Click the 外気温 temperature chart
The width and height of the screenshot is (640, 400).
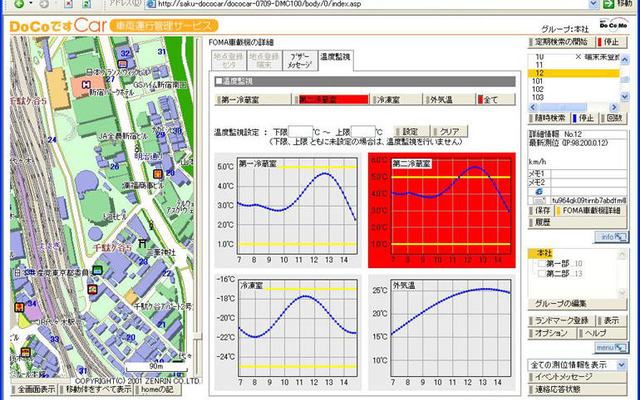pos(442,332)
